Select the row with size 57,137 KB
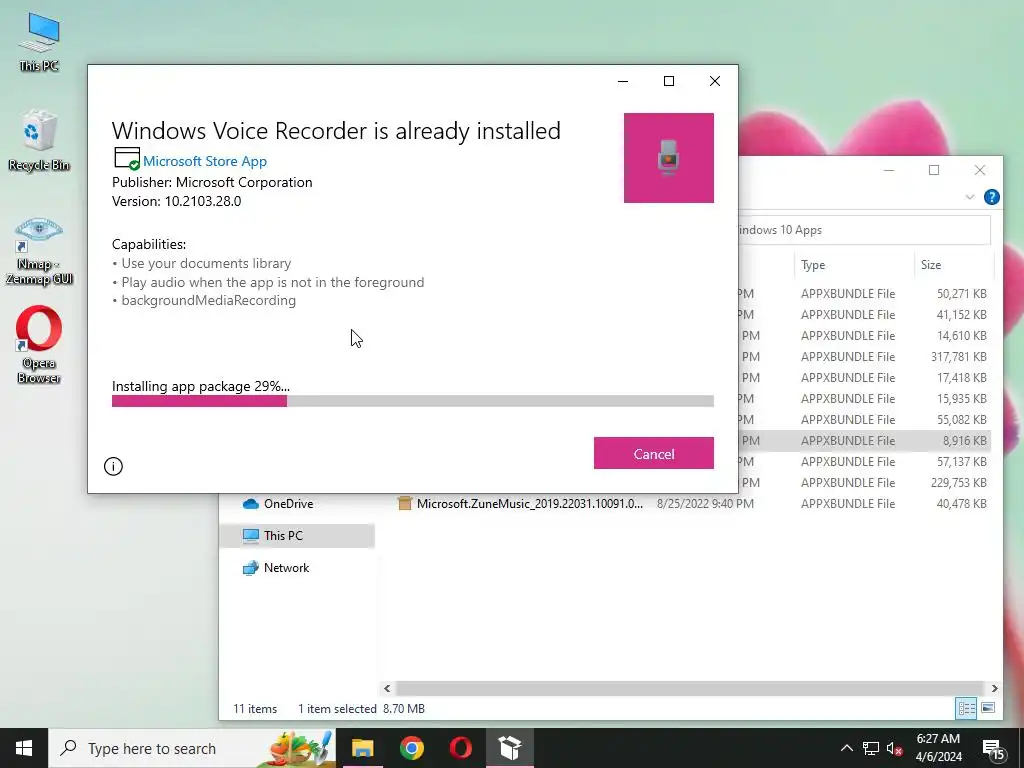Image resolution: width=1024 pixels, height=768 pixels. coord(865,462)
